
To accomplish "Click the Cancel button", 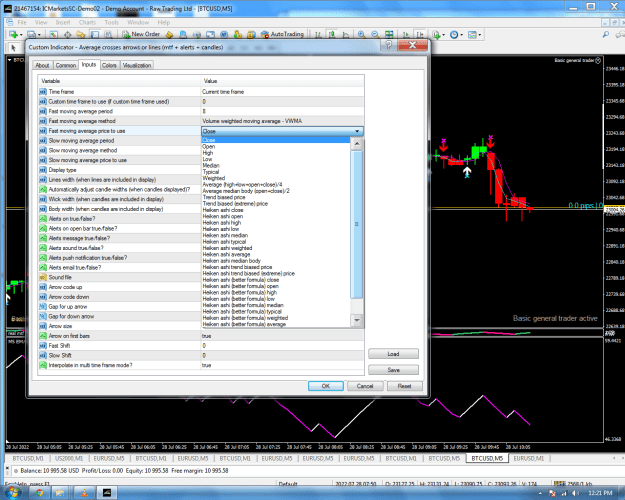I will [365, 386].
